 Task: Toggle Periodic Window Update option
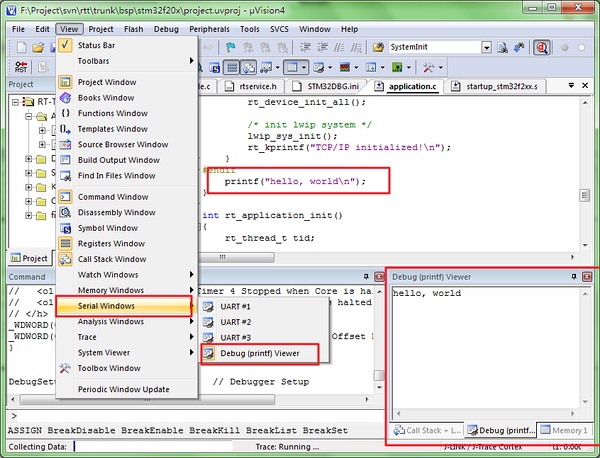[124, 389]
